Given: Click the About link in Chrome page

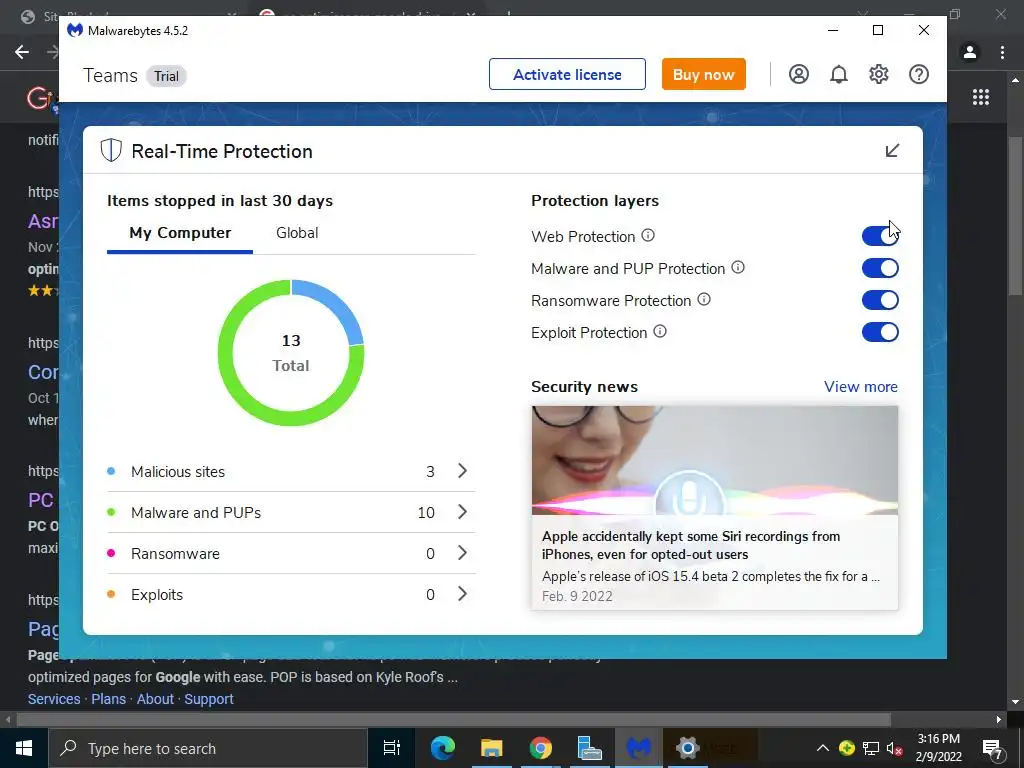Looking at the screenshot, I should (x=155, y=699).
